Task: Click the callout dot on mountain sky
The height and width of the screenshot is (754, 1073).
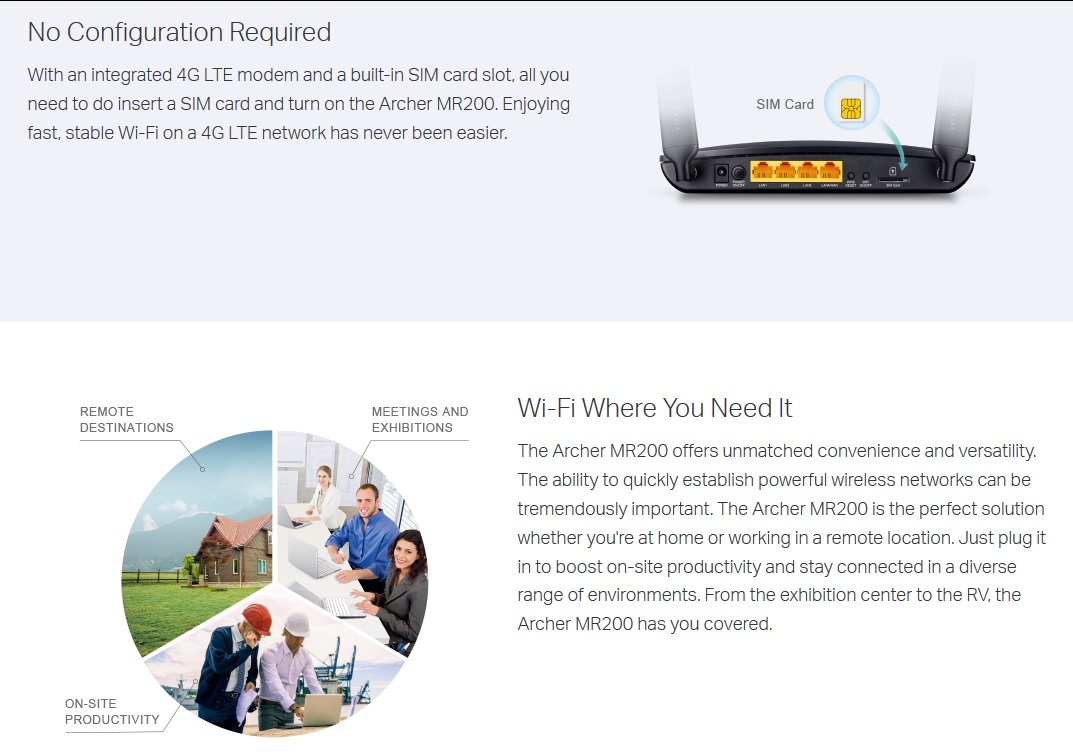Action: coord(203,469)
